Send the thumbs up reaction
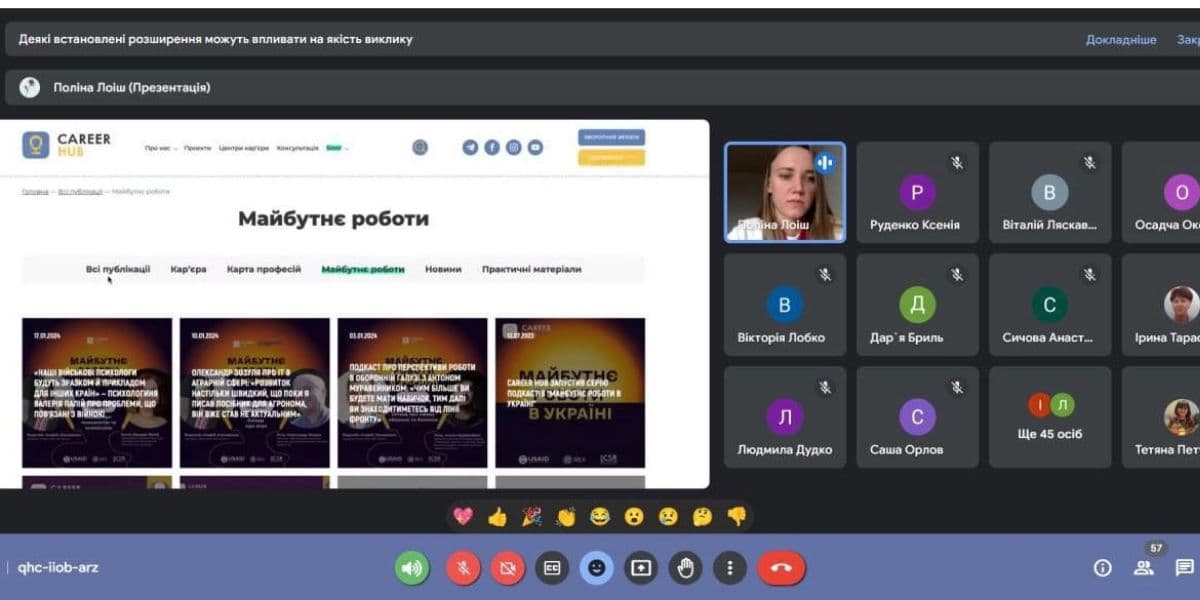Image resolution: width=1200 pixels, height=600 pixels. point(497,516)
